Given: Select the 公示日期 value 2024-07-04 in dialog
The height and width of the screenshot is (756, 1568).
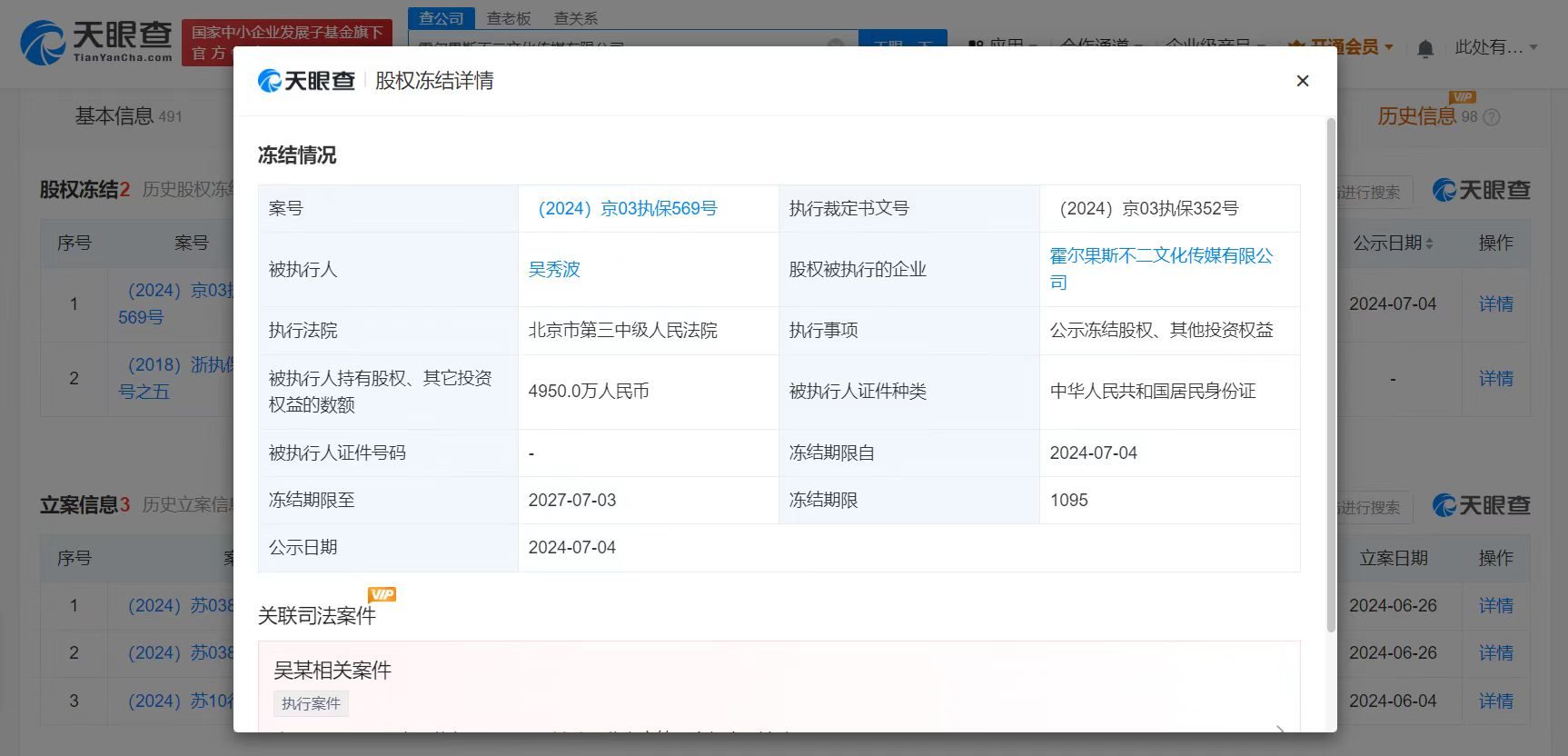Looking at the screenshot, I should (572, 548).
